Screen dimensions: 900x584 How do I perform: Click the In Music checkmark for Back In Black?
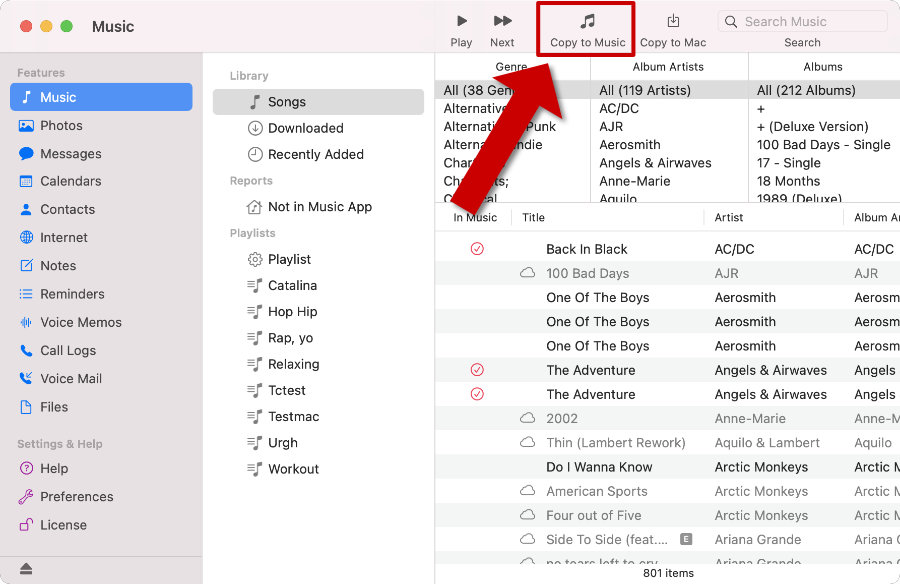point(477,249)
